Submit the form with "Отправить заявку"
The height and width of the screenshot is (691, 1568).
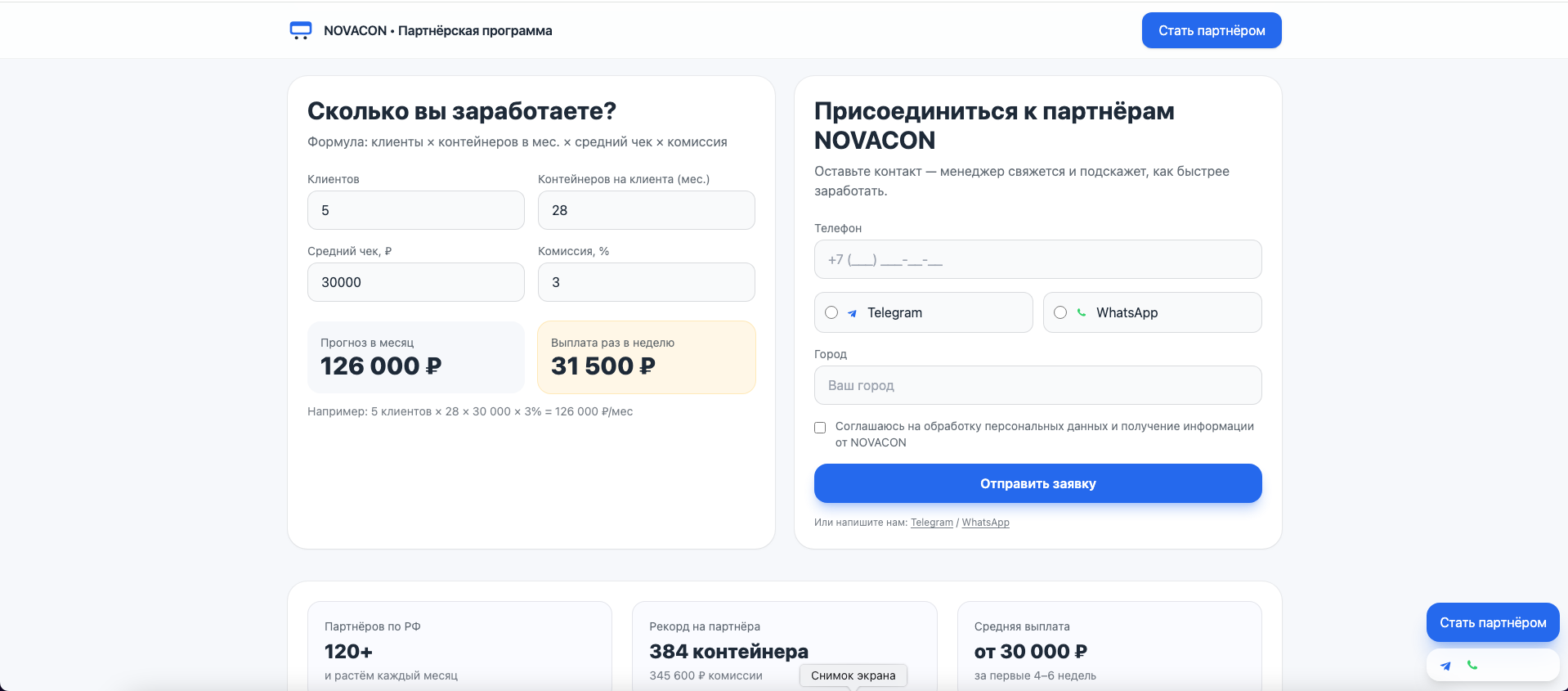click(1037, 483)
